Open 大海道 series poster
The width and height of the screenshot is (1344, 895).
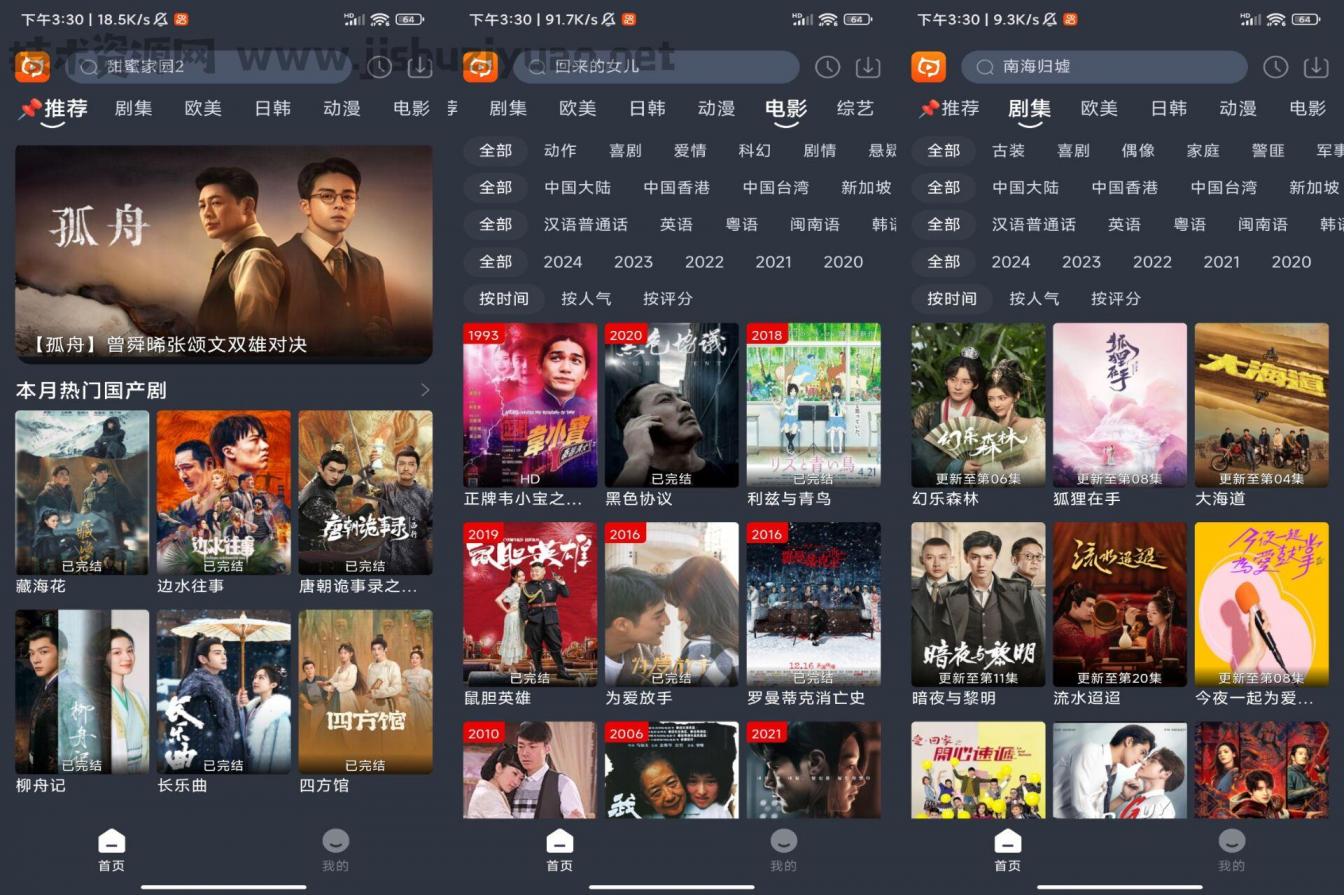(1262, 405)
